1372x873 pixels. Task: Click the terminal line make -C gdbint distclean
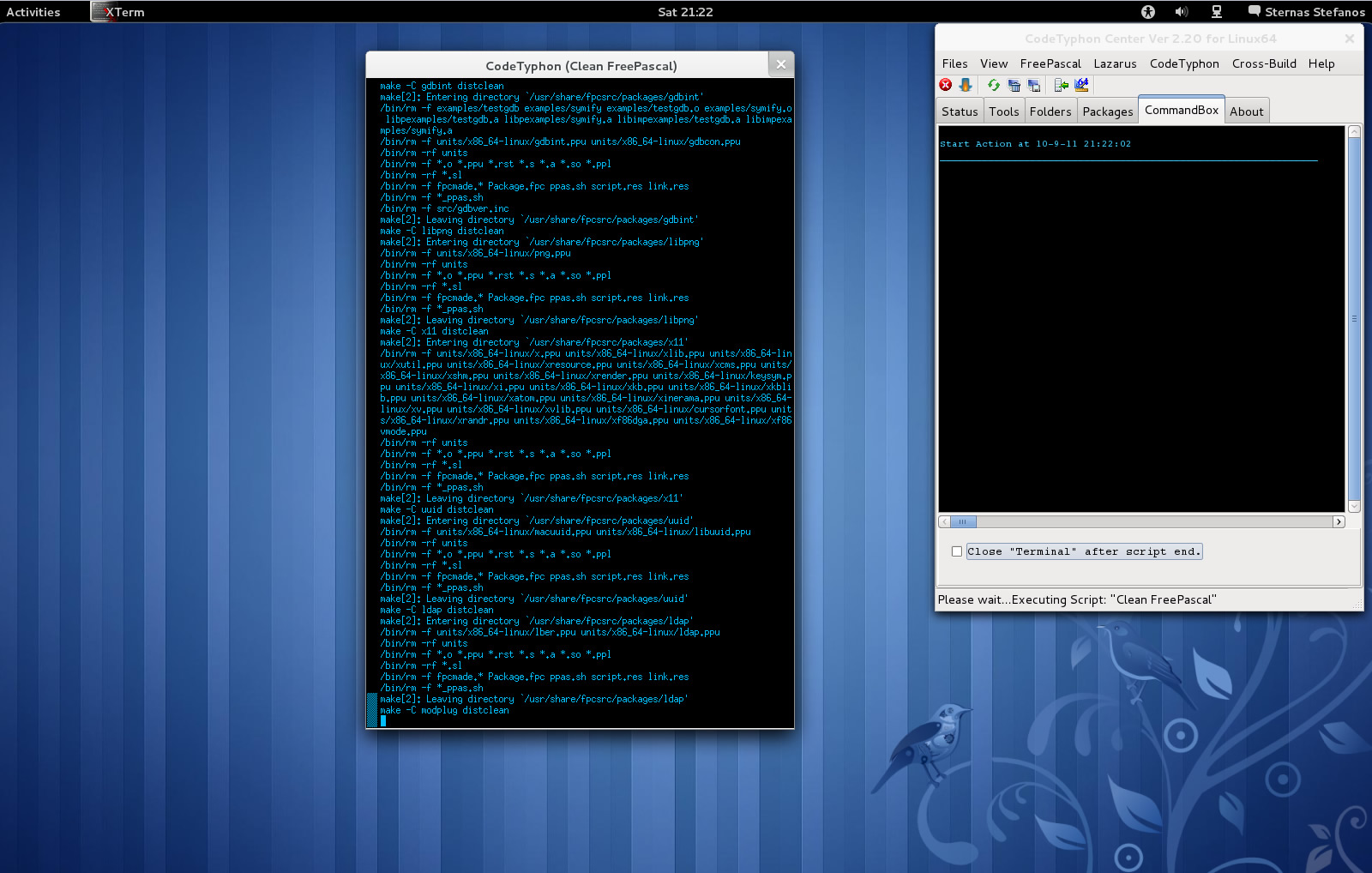click(442, 86)
